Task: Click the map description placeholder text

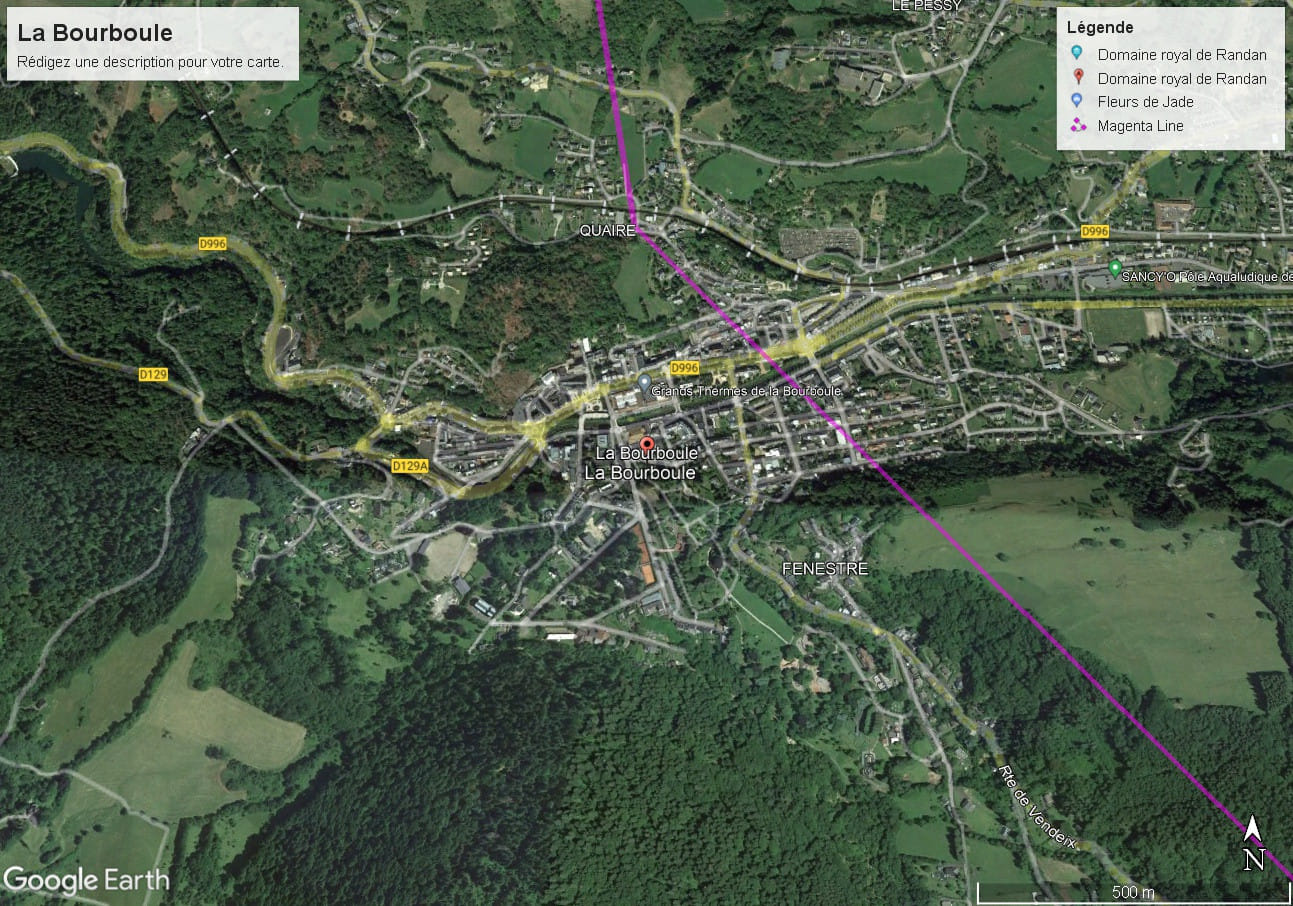Action: 150,62
